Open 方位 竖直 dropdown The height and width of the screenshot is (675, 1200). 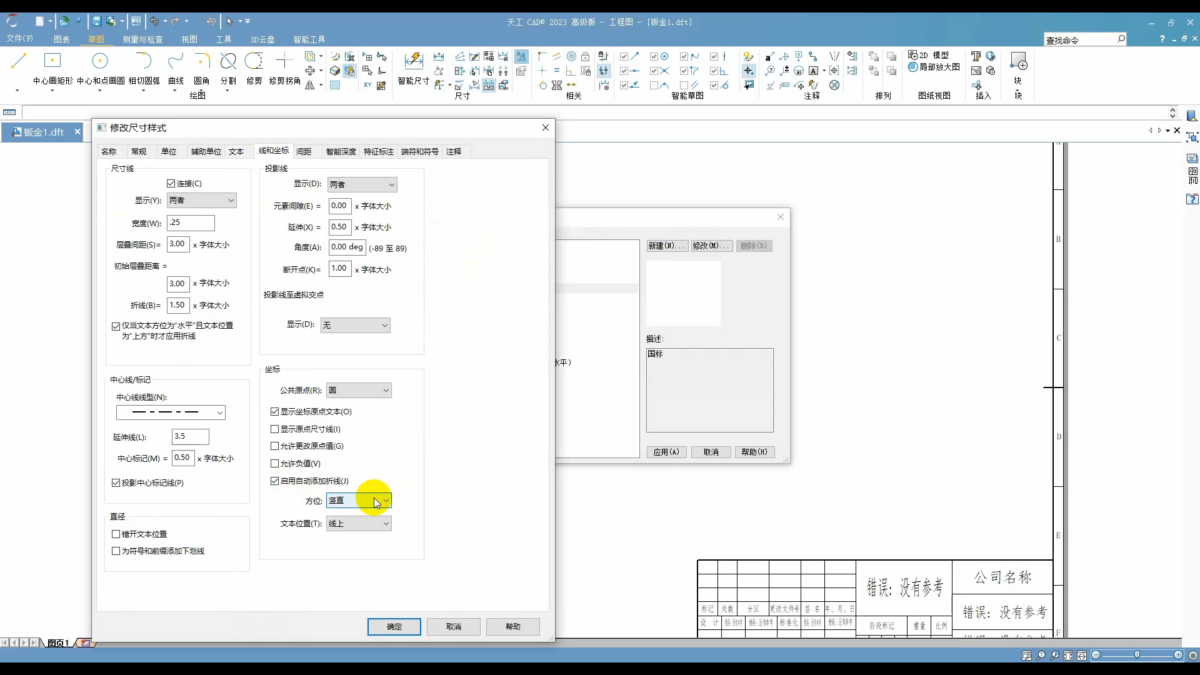point(359,500)
